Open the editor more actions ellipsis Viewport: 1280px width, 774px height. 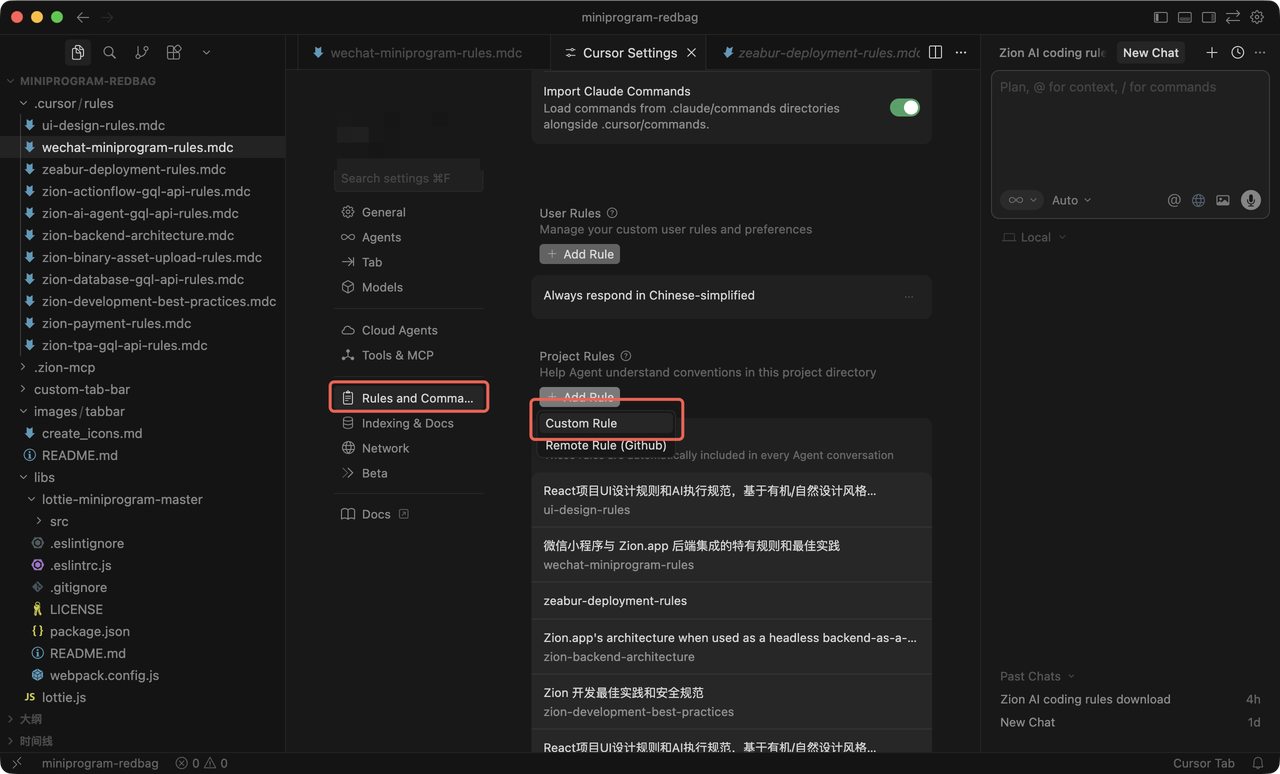(x=961, y=52)
